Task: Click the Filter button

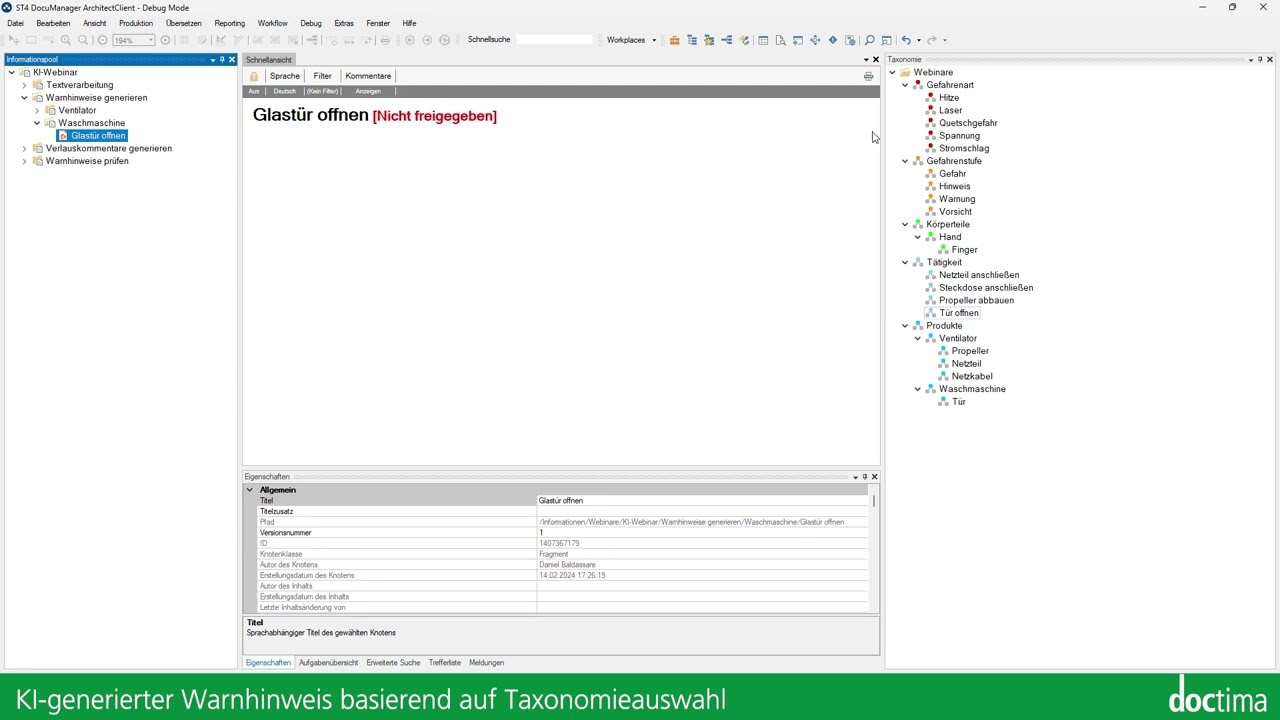Action: click(x=322, y=76)
